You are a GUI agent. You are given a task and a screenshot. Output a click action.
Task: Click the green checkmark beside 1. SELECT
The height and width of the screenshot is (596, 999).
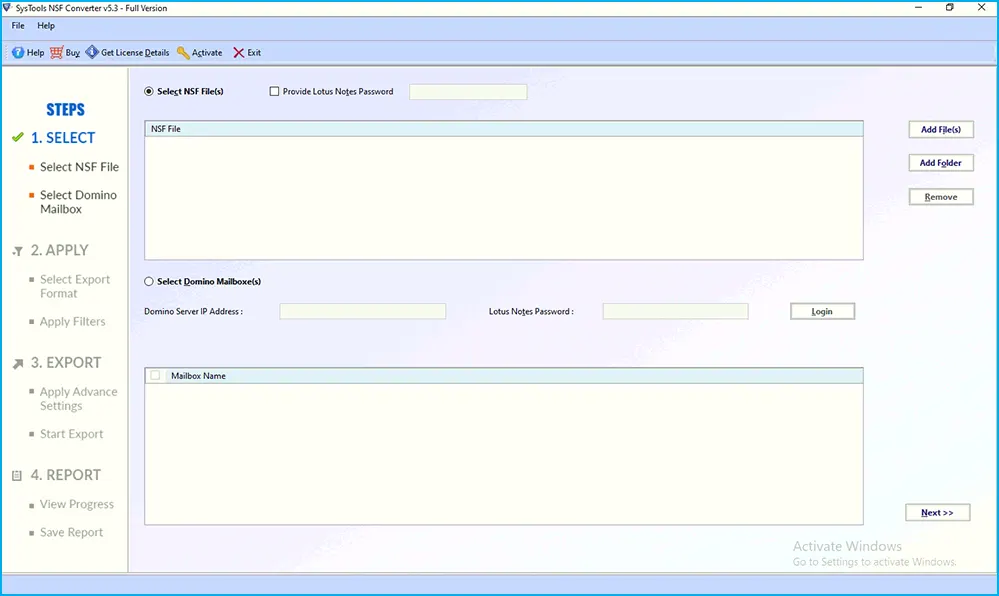[x=18, y=137]
